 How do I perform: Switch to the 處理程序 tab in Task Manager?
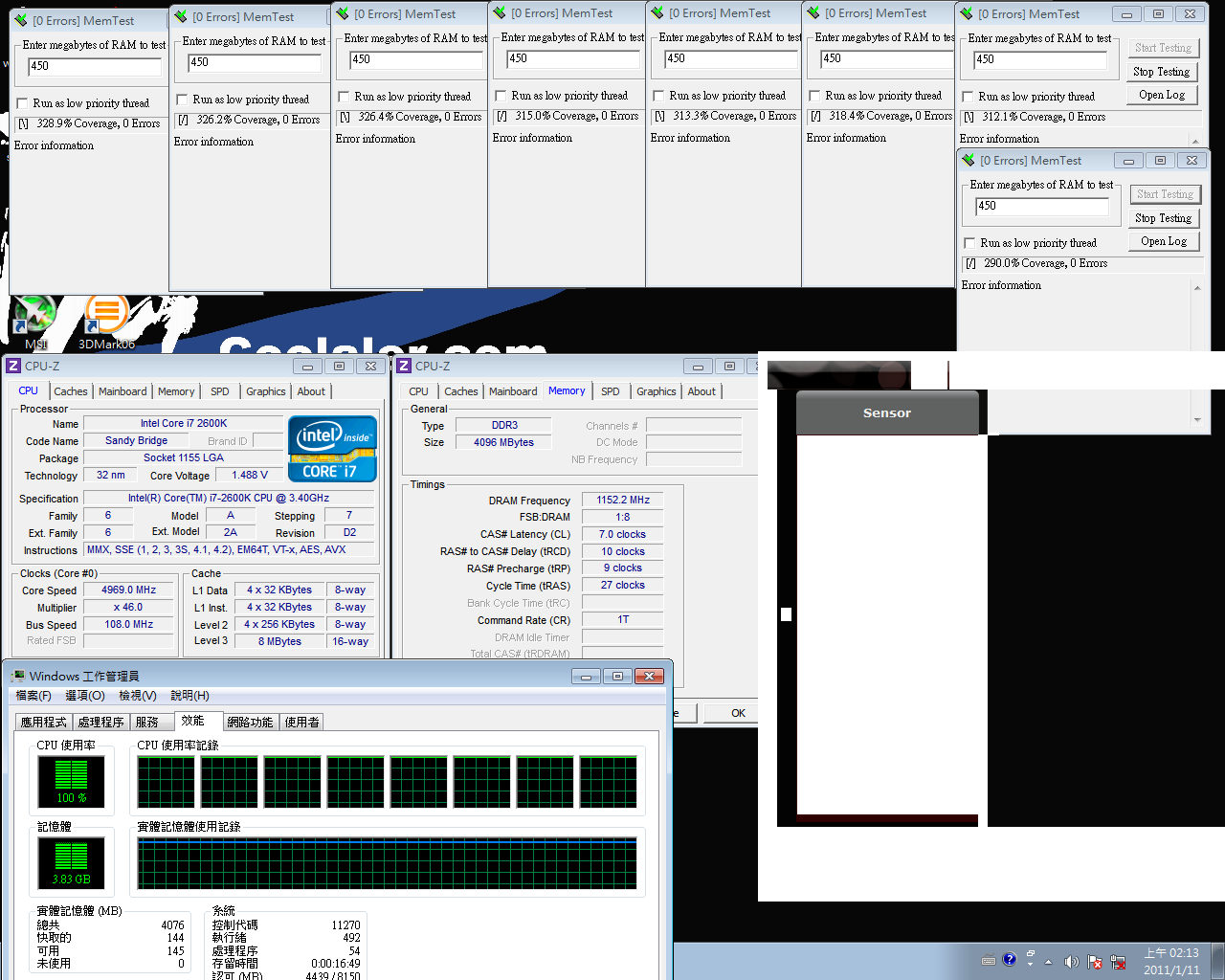point(100,723)
